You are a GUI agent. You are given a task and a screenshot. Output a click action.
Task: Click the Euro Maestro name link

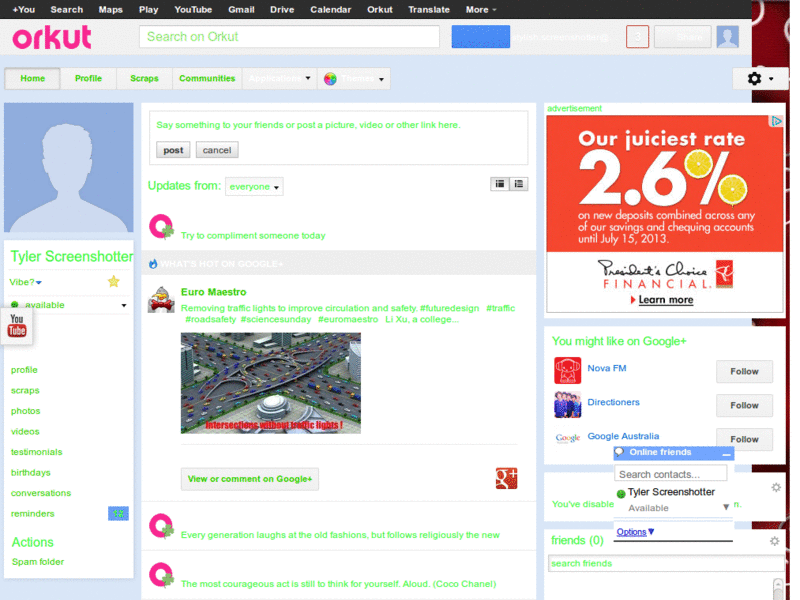click(x=213, y=292)
